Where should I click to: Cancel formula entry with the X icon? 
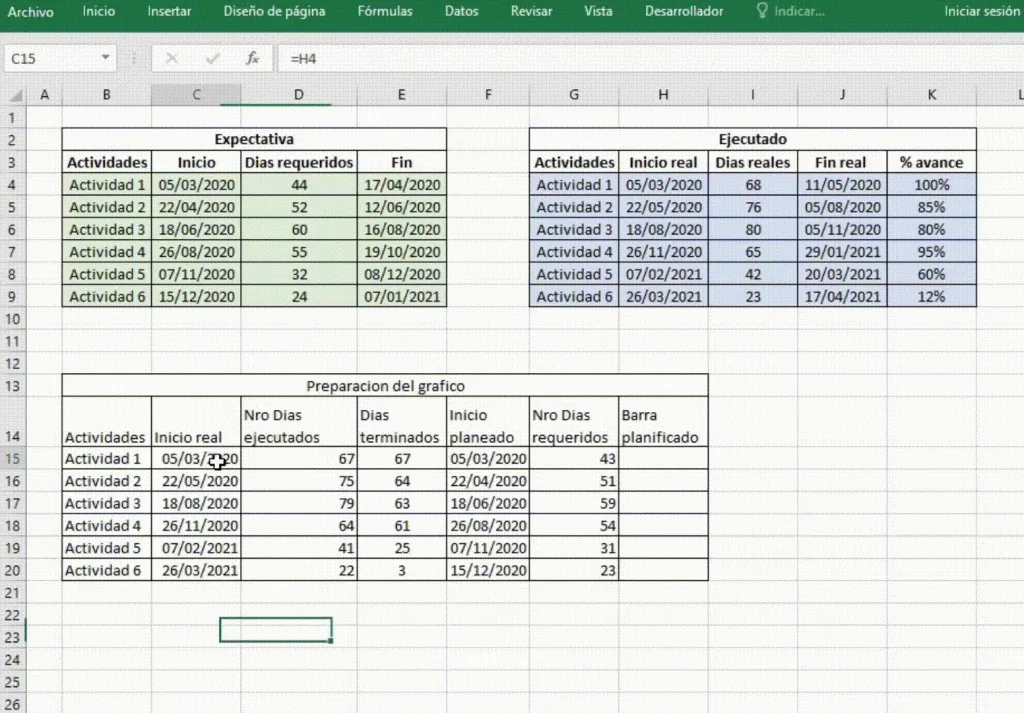(172, 58)
